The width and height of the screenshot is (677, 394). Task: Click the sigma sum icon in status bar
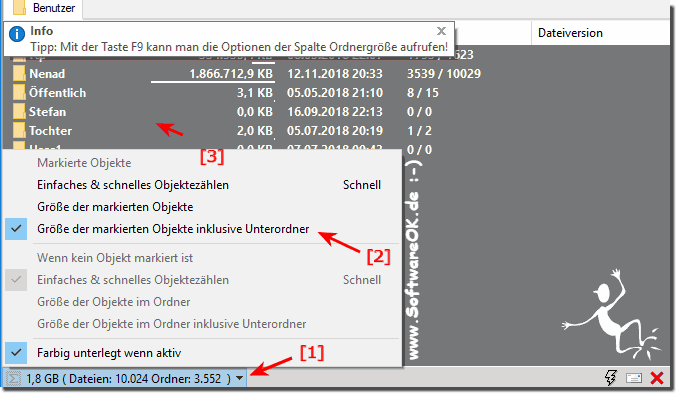point(13,379)
